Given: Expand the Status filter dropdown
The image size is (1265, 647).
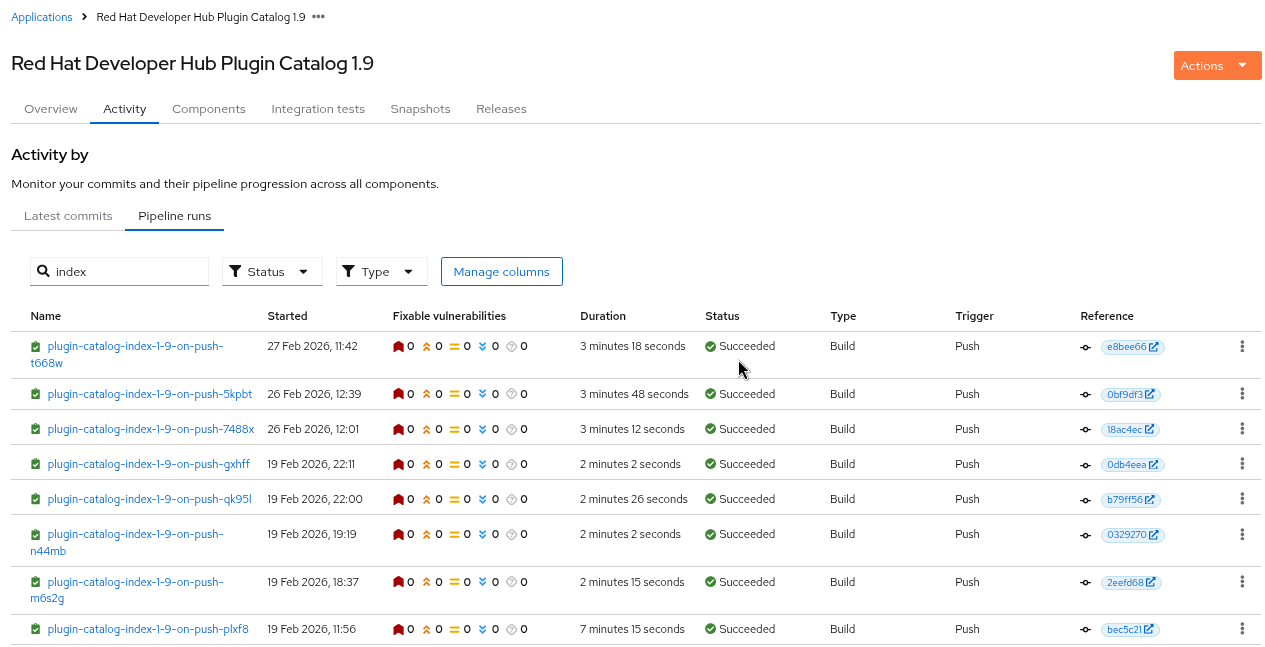Looking at the screenshot, I should coord(272,272).
